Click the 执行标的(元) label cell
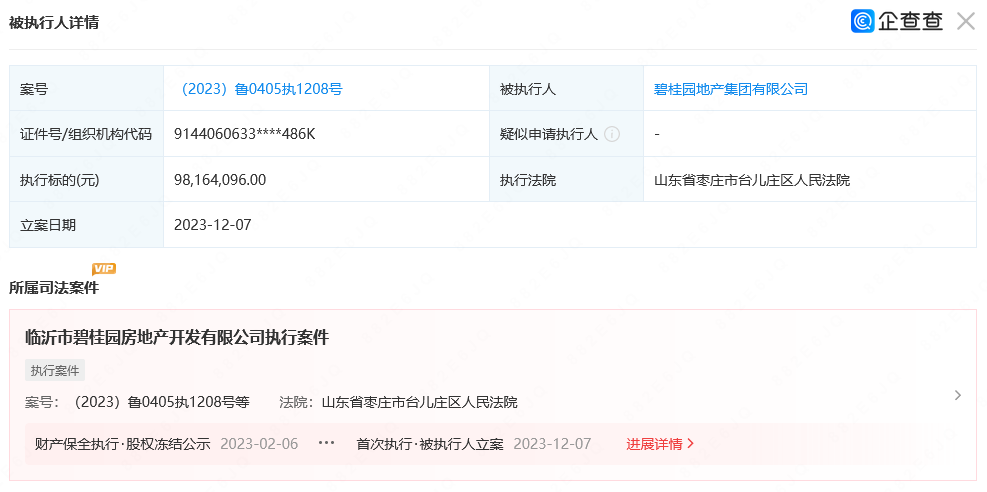987x492 pixels. point(86,180)
